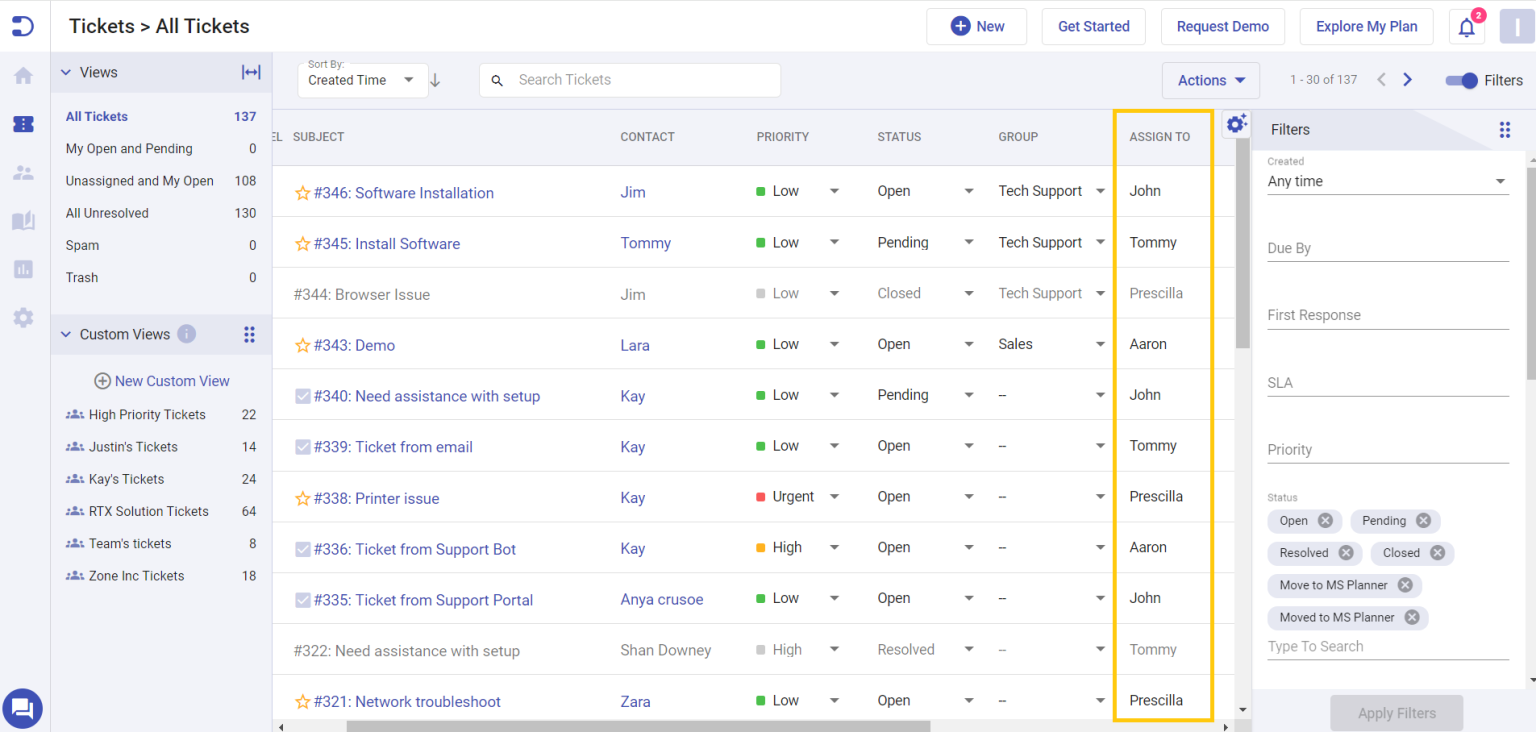Open the Home icon in left sidebar

pos(22,74)
